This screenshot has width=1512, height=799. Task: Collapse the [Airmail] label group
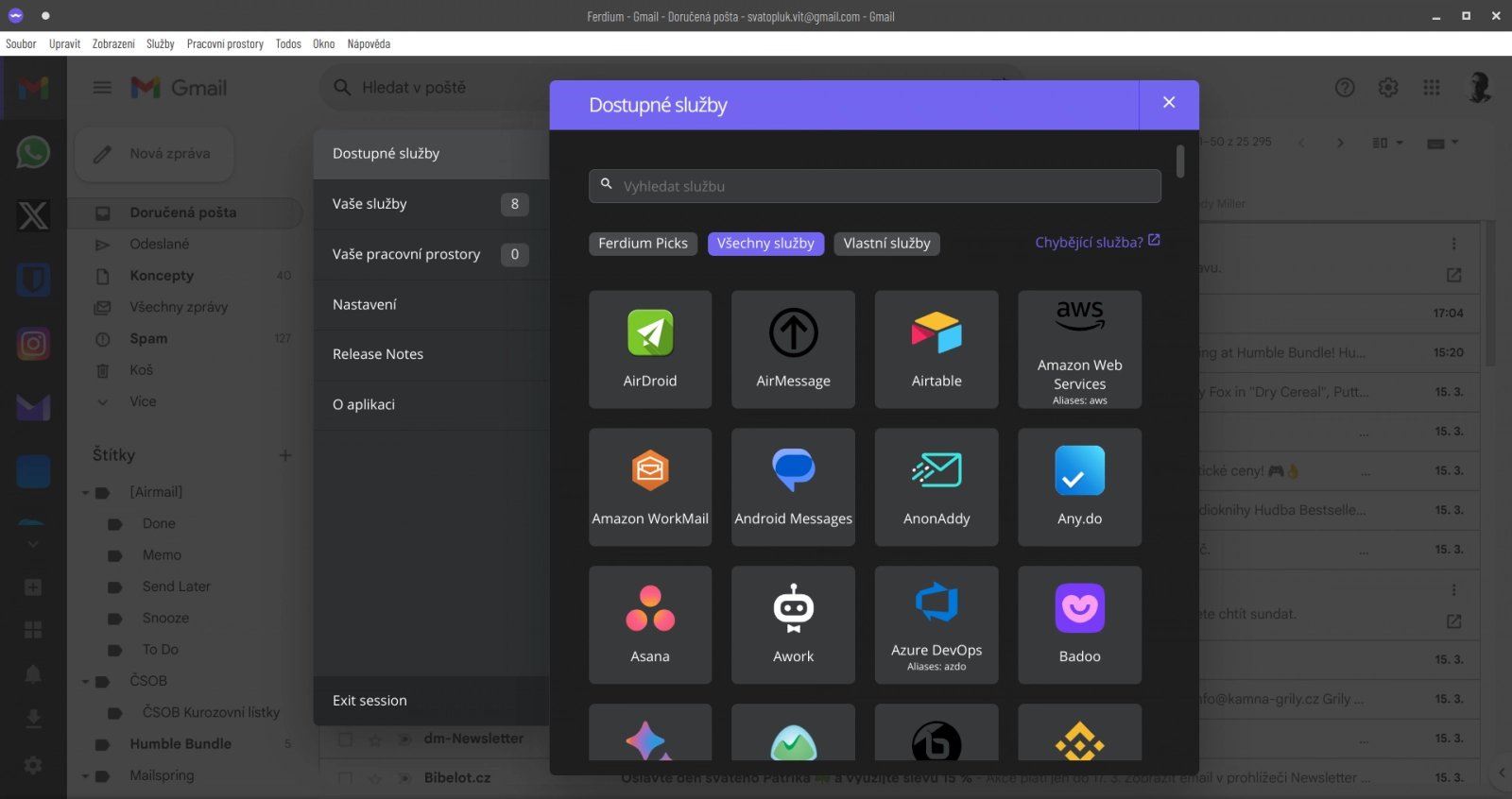coord(85,493)
